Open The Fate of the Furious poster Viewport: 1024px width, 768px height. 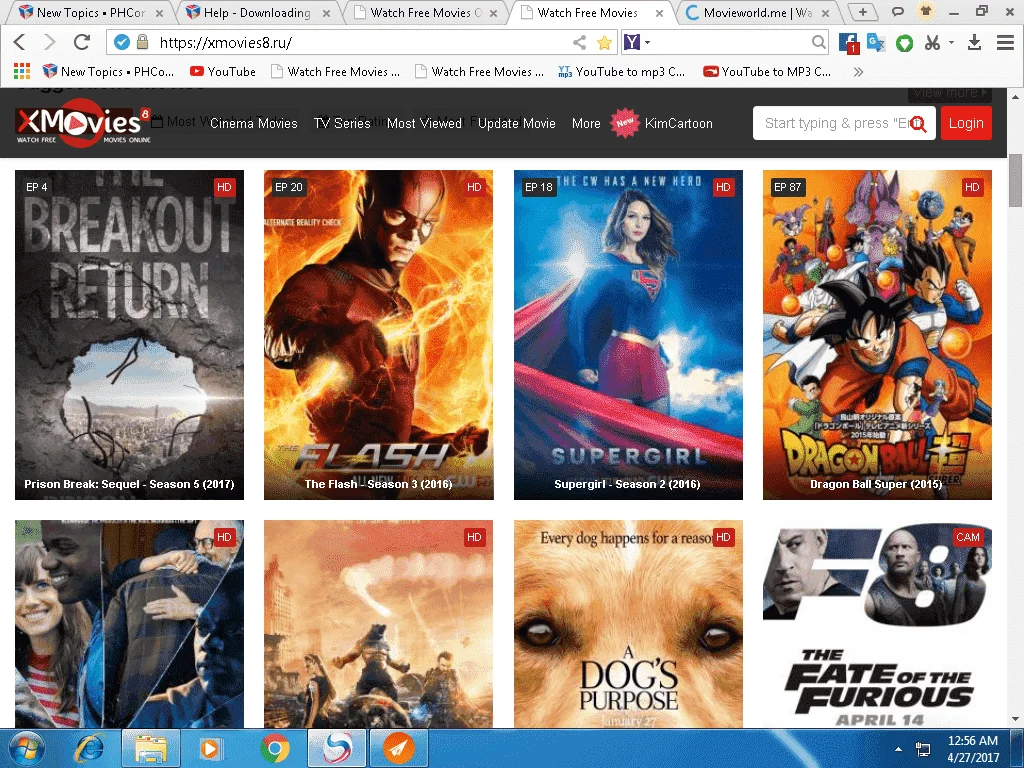[x=877, y=624]
